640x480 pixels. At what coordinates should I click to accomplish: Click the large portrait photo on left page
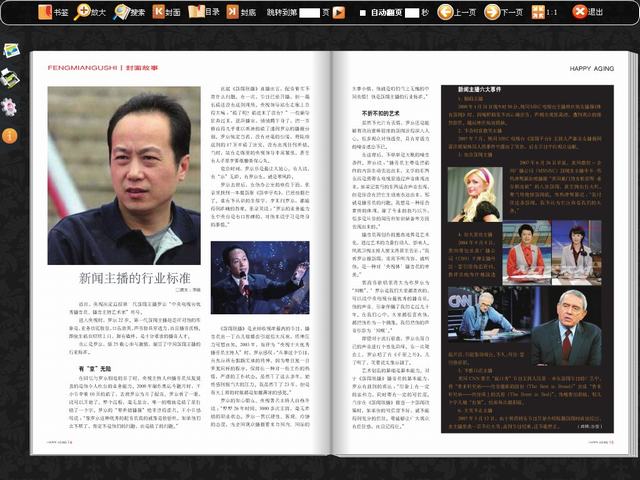coord(124,176)
